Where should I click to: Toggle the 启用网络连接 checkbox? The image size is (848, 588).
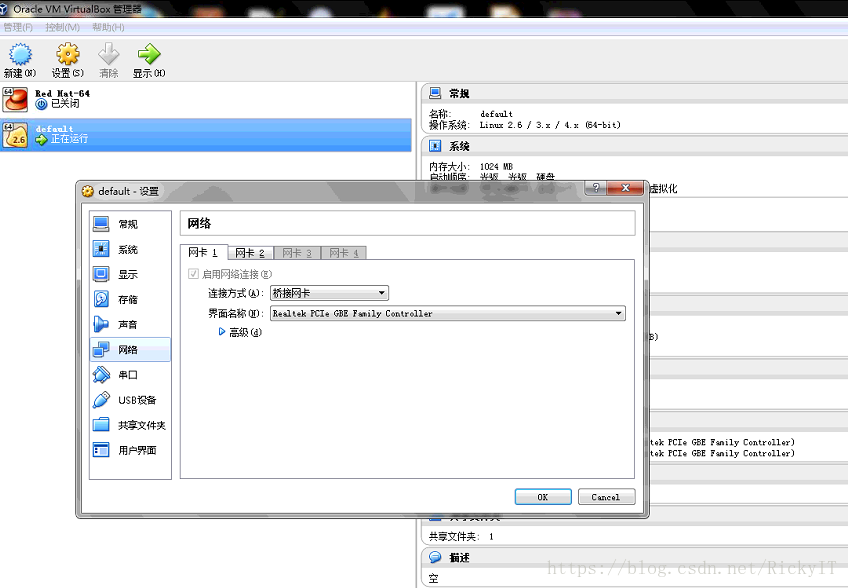[193, 274]
